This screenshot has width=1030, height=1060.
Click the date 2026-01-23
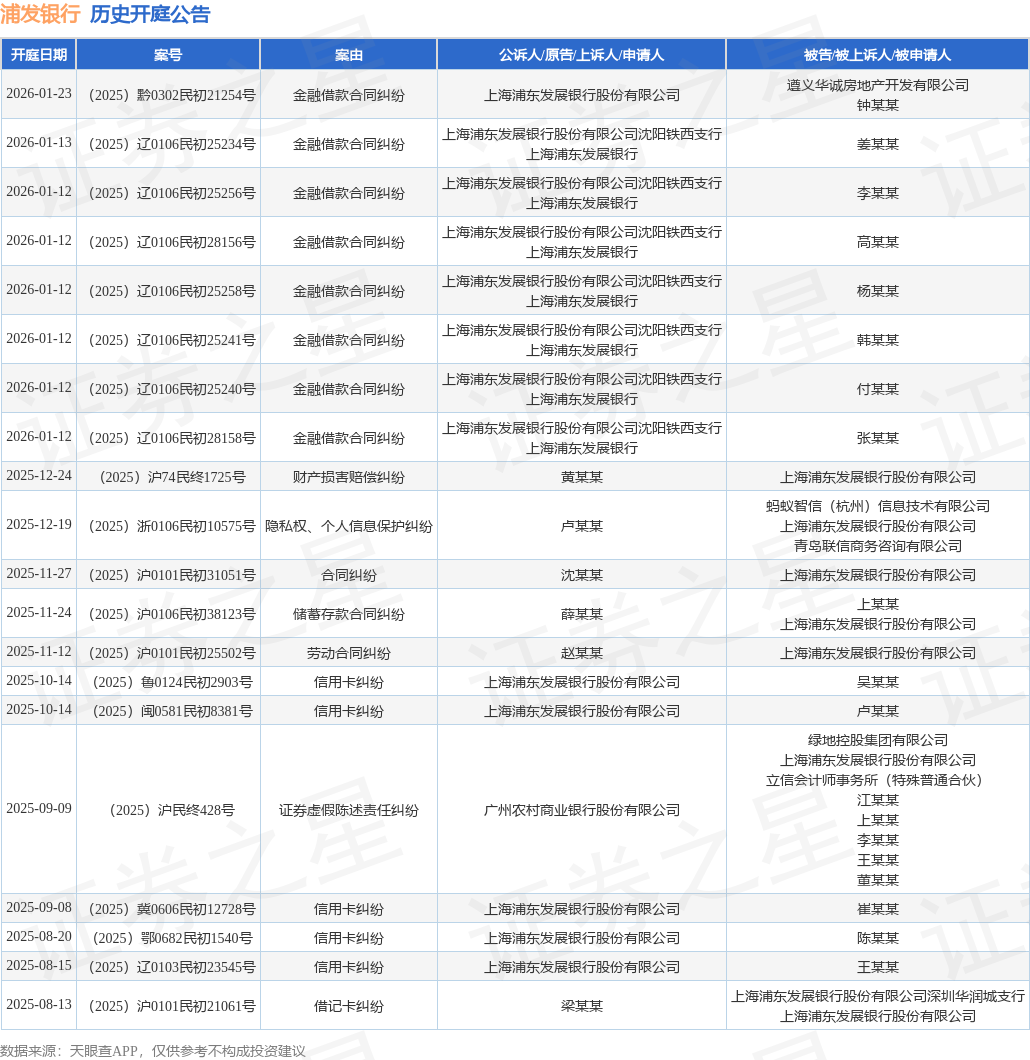(x=39, y=94)
